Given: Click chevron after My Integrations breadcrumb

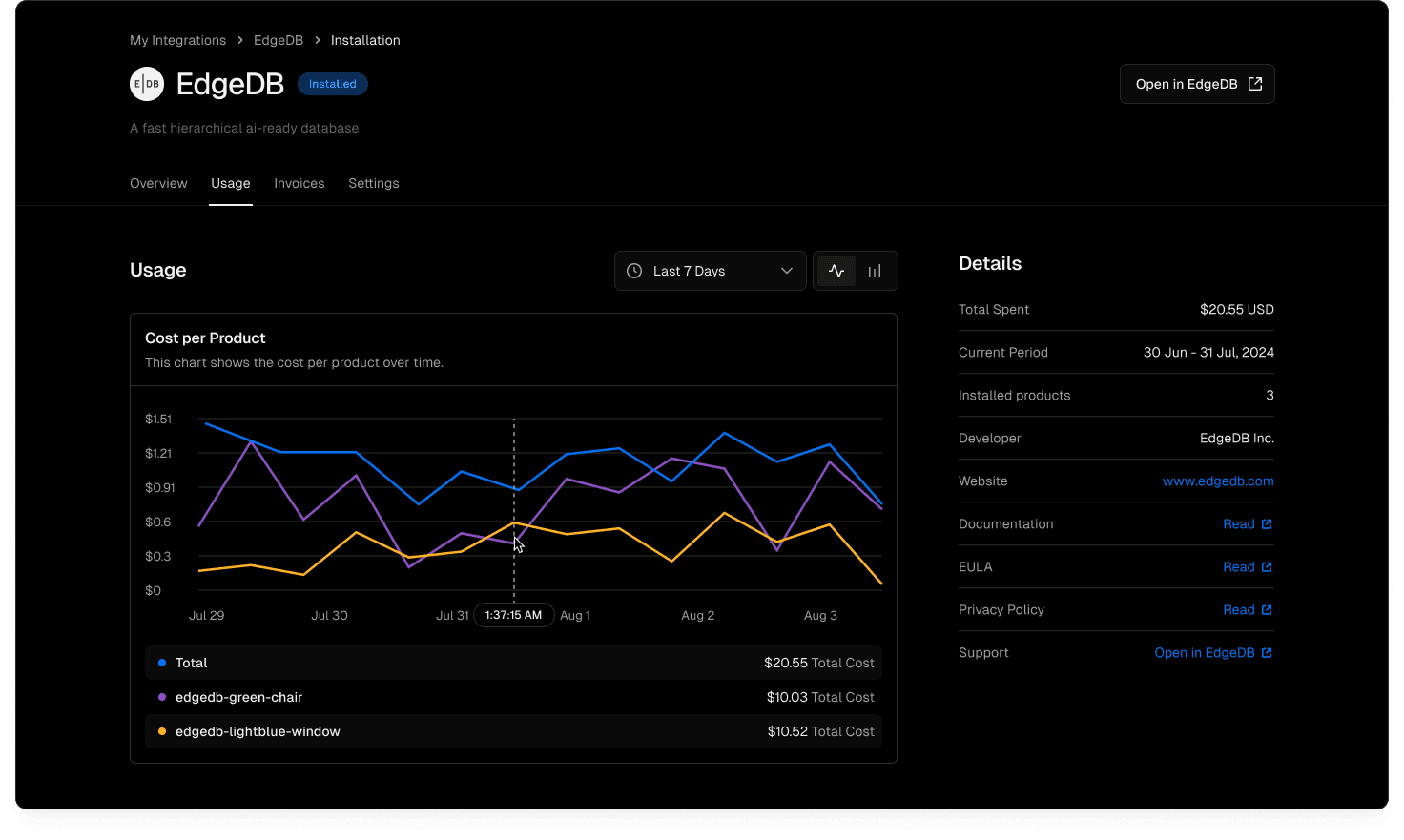Looking at the screenshot, I should (240, 40).
